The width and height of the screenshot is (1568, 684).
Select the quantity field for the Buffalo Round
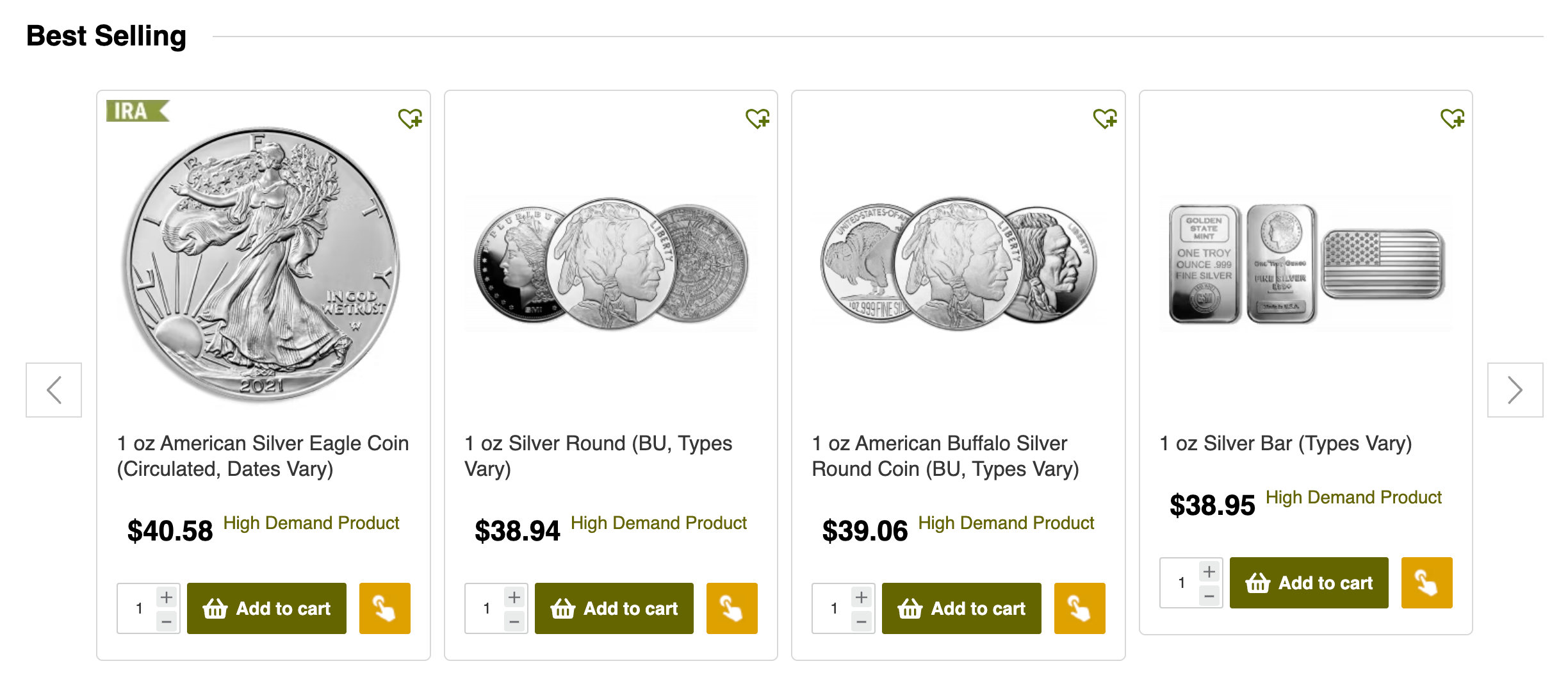tap(835, 607)
